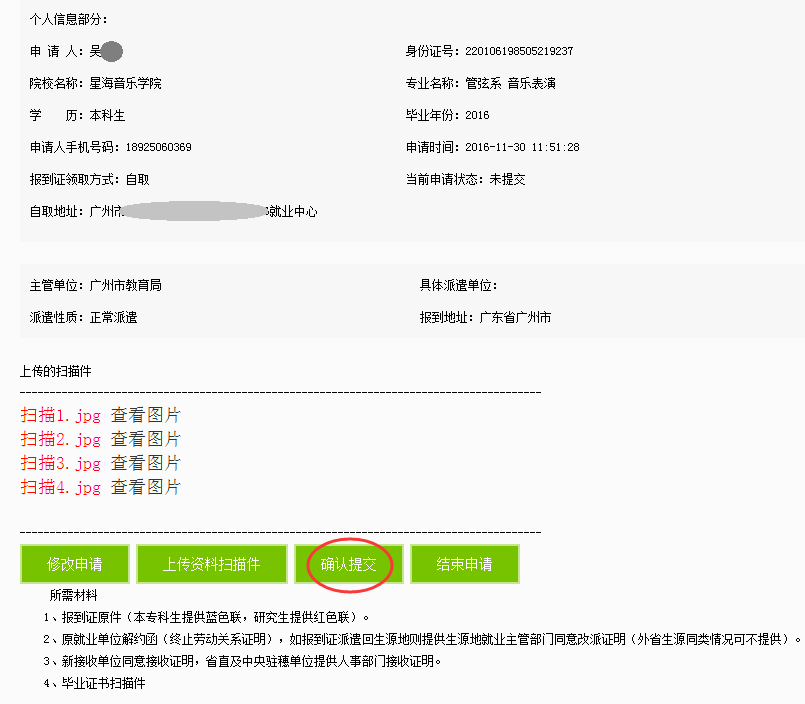805x704 pixels.
Task: View image next to 扫描1.jpg
Action: click(x=145, y=415)
